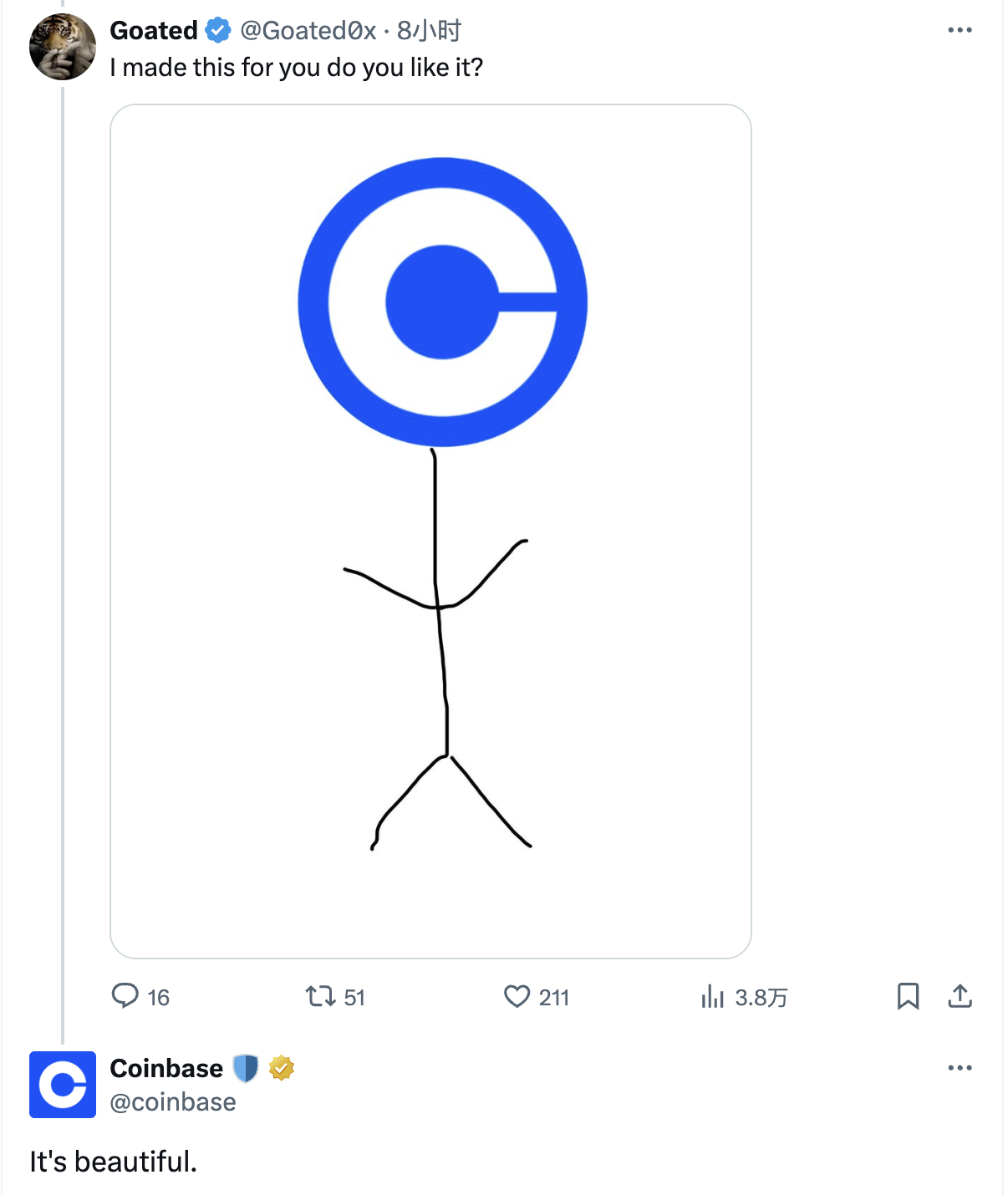This screenshot has width=1008, height=1195.
Task: Open the Coinbase display name
Action: (166, 1068)
